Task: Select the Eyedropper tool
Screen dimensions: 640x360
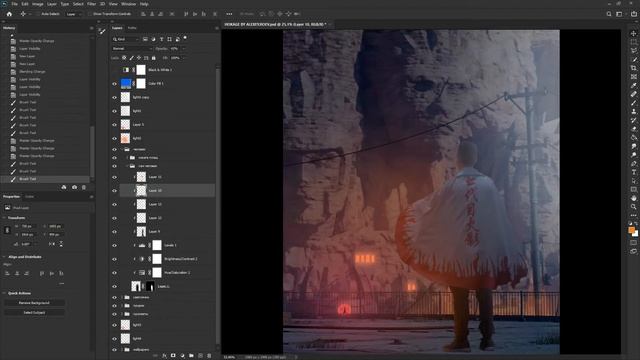Action: (x=633, y=85)
